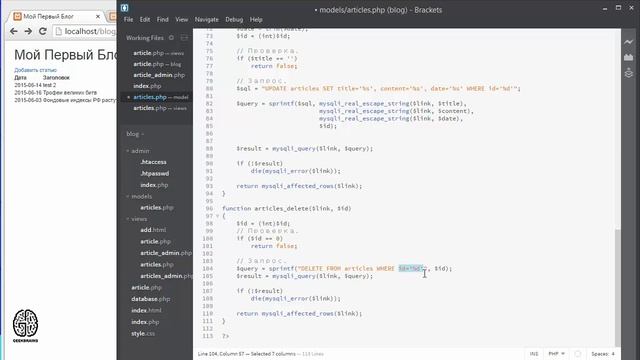The image size is (640, 360).
Task: Open article_admin.php in views folder tree
Action: tap(166, 253)
